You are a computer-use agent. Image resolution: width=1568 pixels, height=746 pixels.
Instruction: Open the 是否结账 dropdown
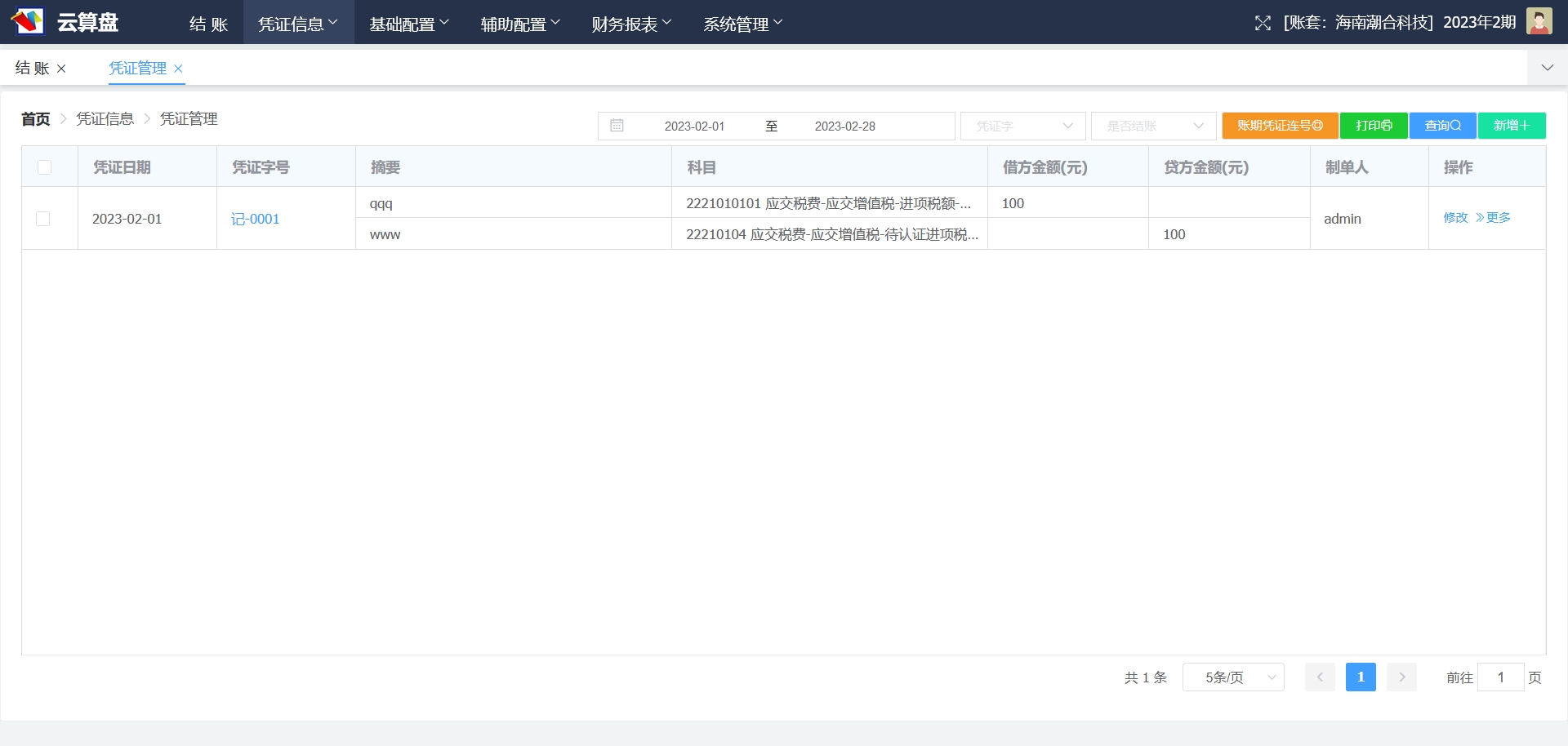[x=1153, y=126]
